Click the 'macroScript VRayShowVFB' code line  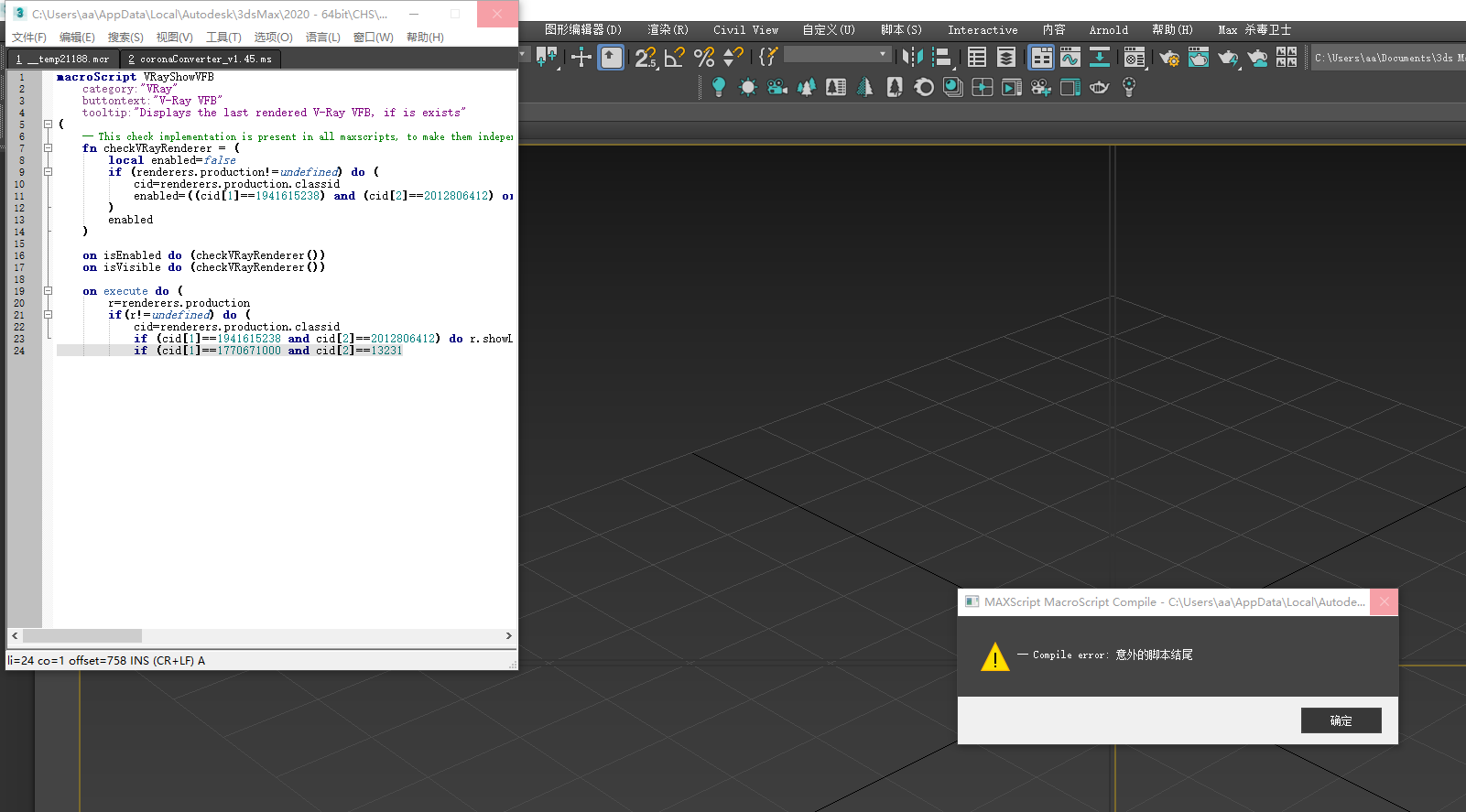136,77
